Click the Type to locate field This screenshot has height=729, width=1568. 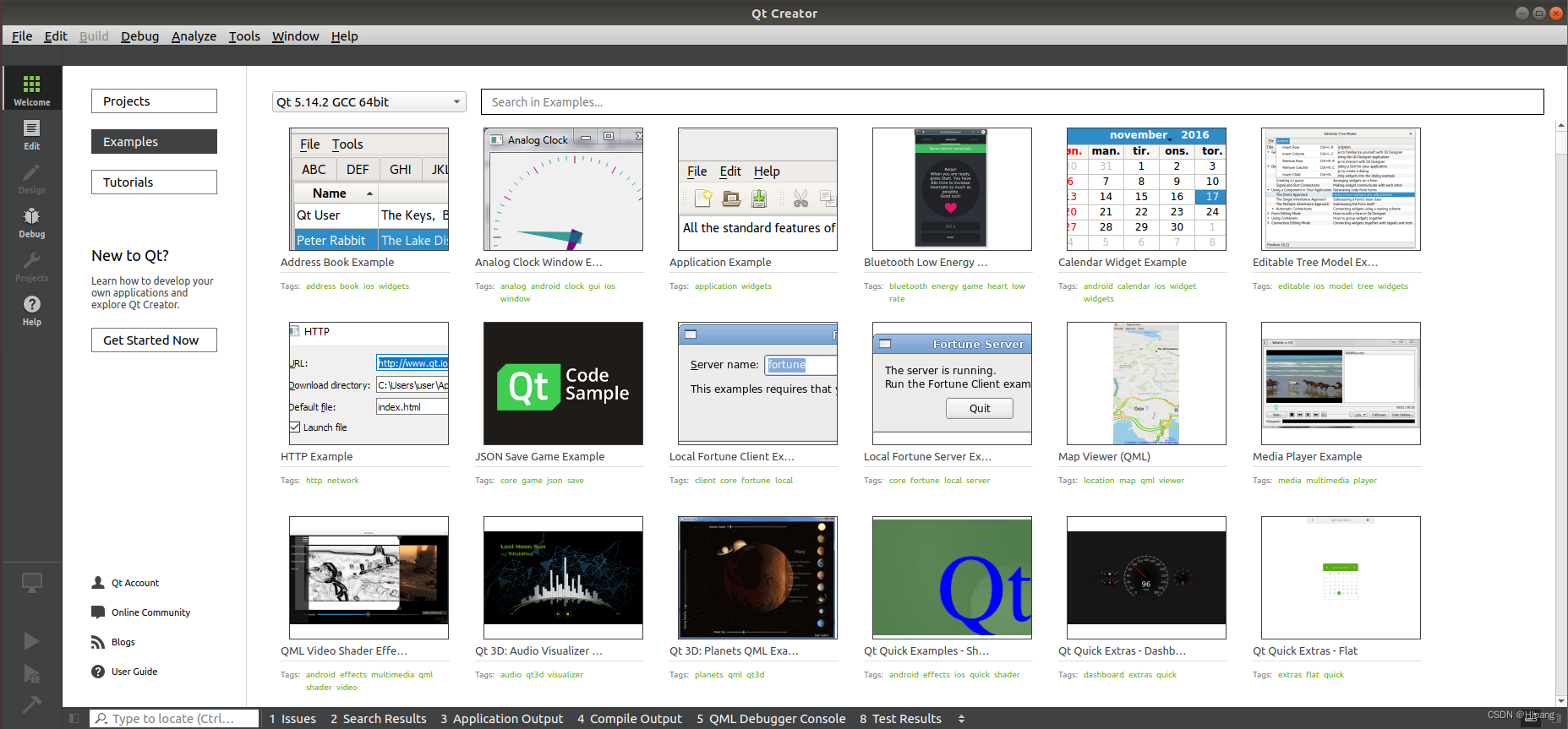[x=174, y=719]
